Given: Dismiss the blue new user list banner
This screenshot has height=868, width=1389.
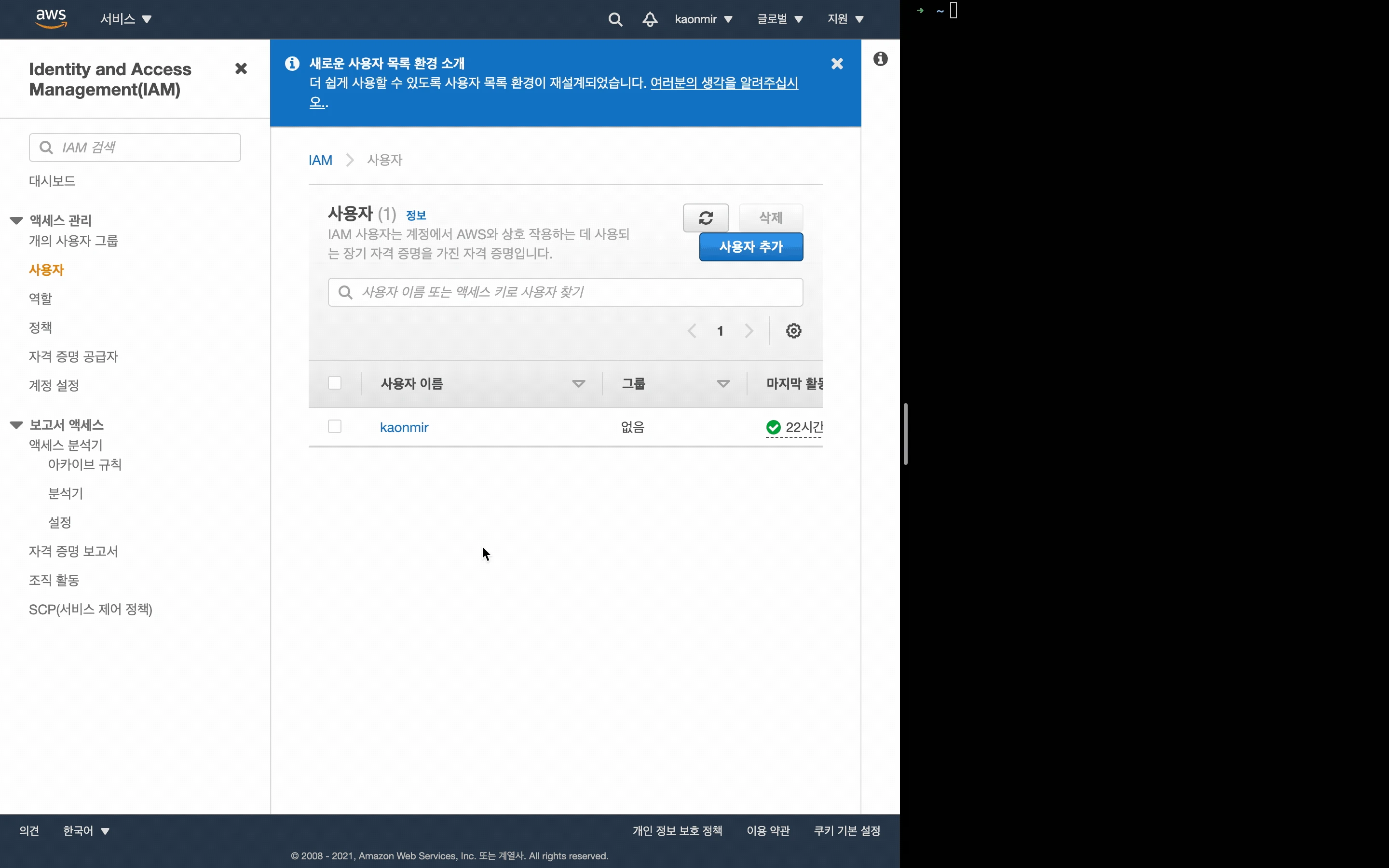Looking at the screenshot, I should click(x=837, y=64).
